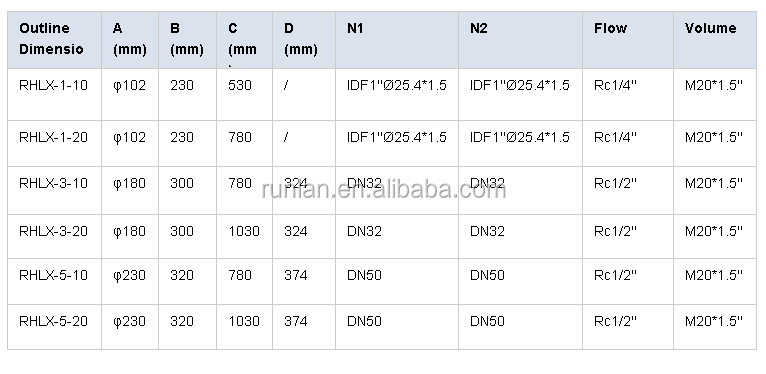This screenshot has height=374, width=766.
Task: Click the Volume column header
Action: 715,40
